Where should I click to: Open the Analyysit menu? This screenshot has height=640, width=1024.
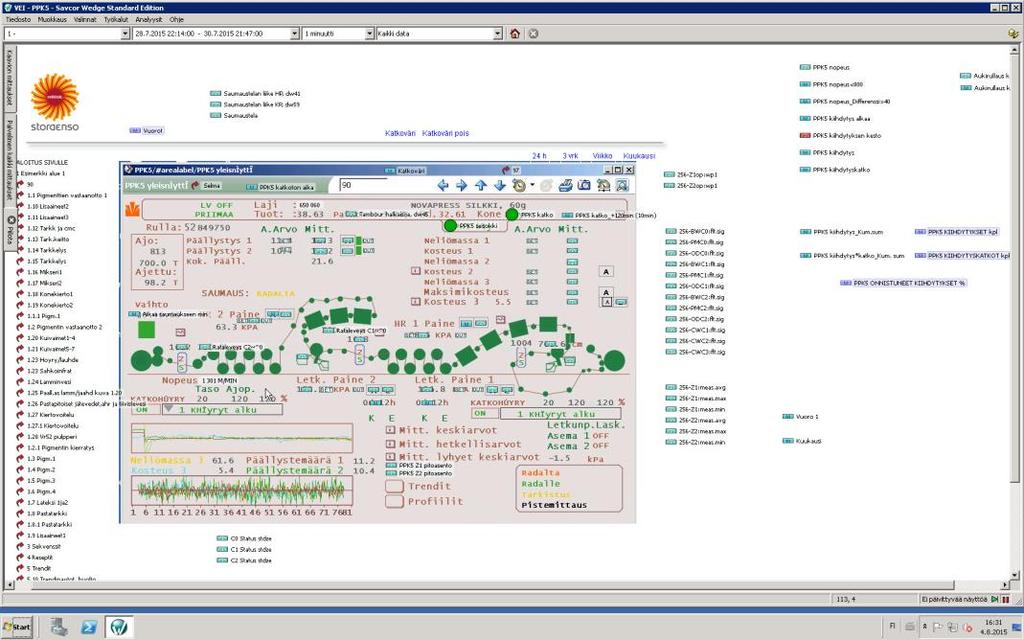click(x=148, y=20)
